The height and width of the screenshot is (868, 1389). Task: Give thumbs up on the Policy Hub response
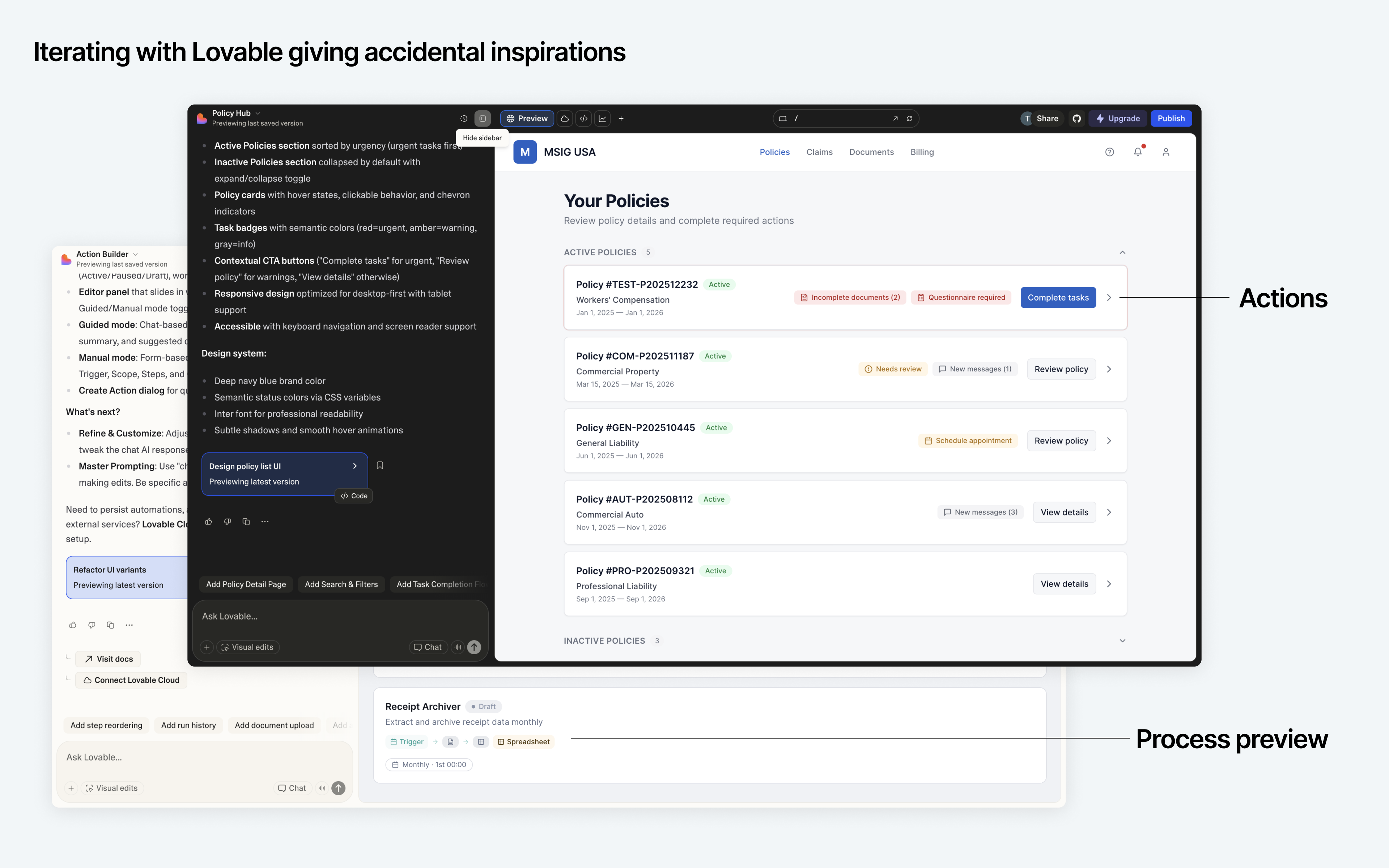(208, 522)
